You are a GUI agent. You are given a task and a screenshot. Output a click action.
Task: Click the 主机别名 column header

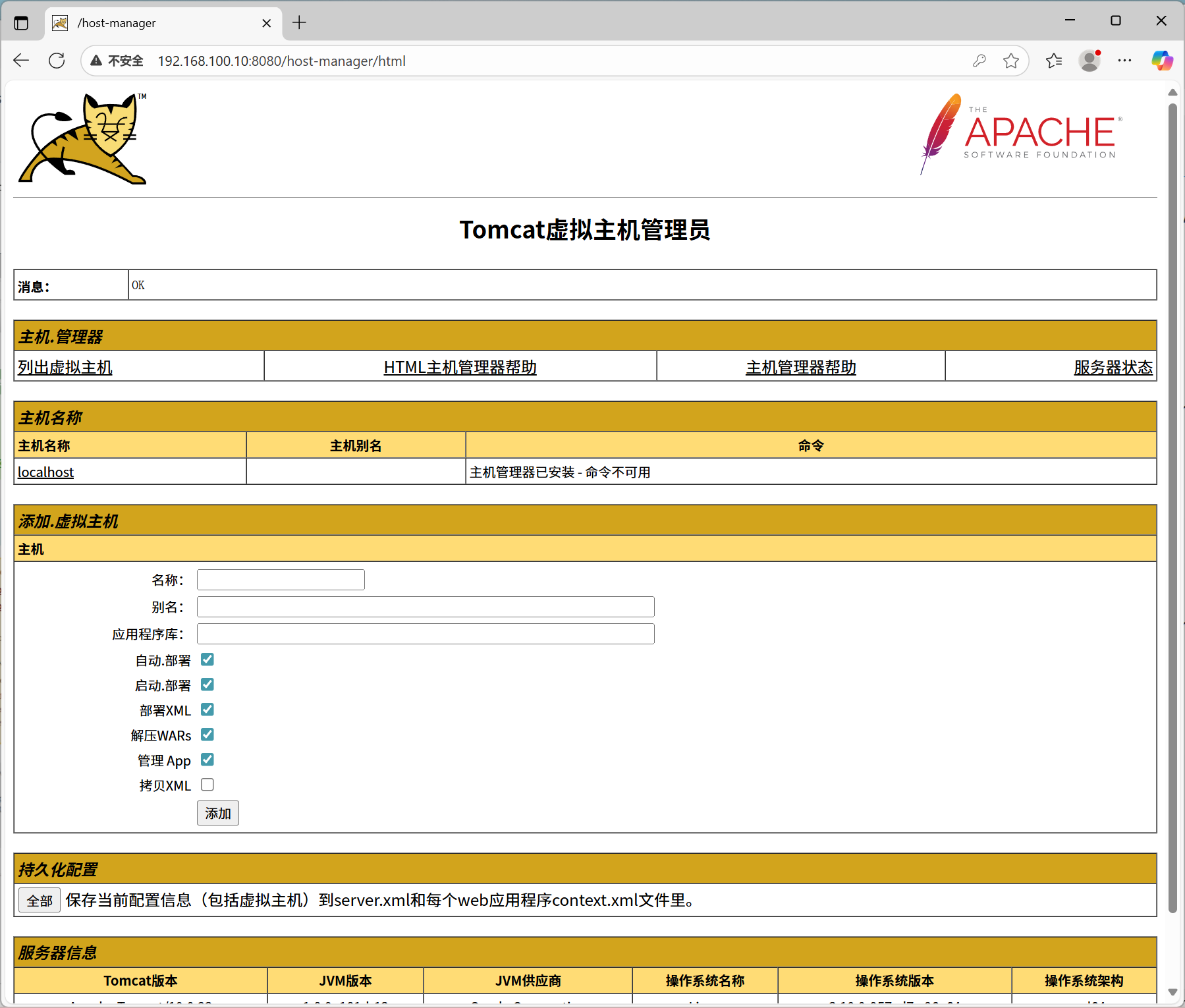(x=356, y=446)
